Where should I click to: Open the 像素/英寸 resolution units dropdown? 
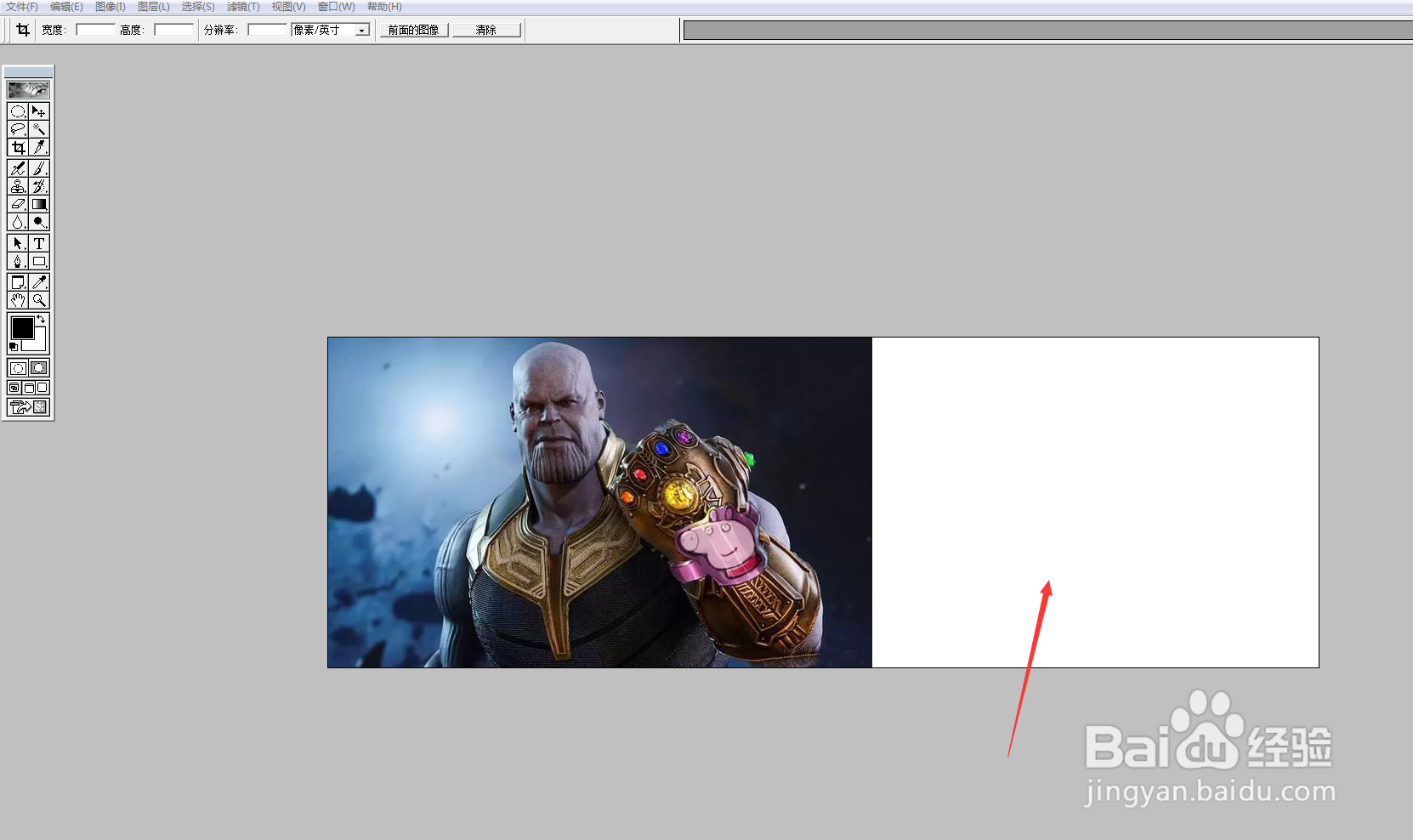coord(362,30)
